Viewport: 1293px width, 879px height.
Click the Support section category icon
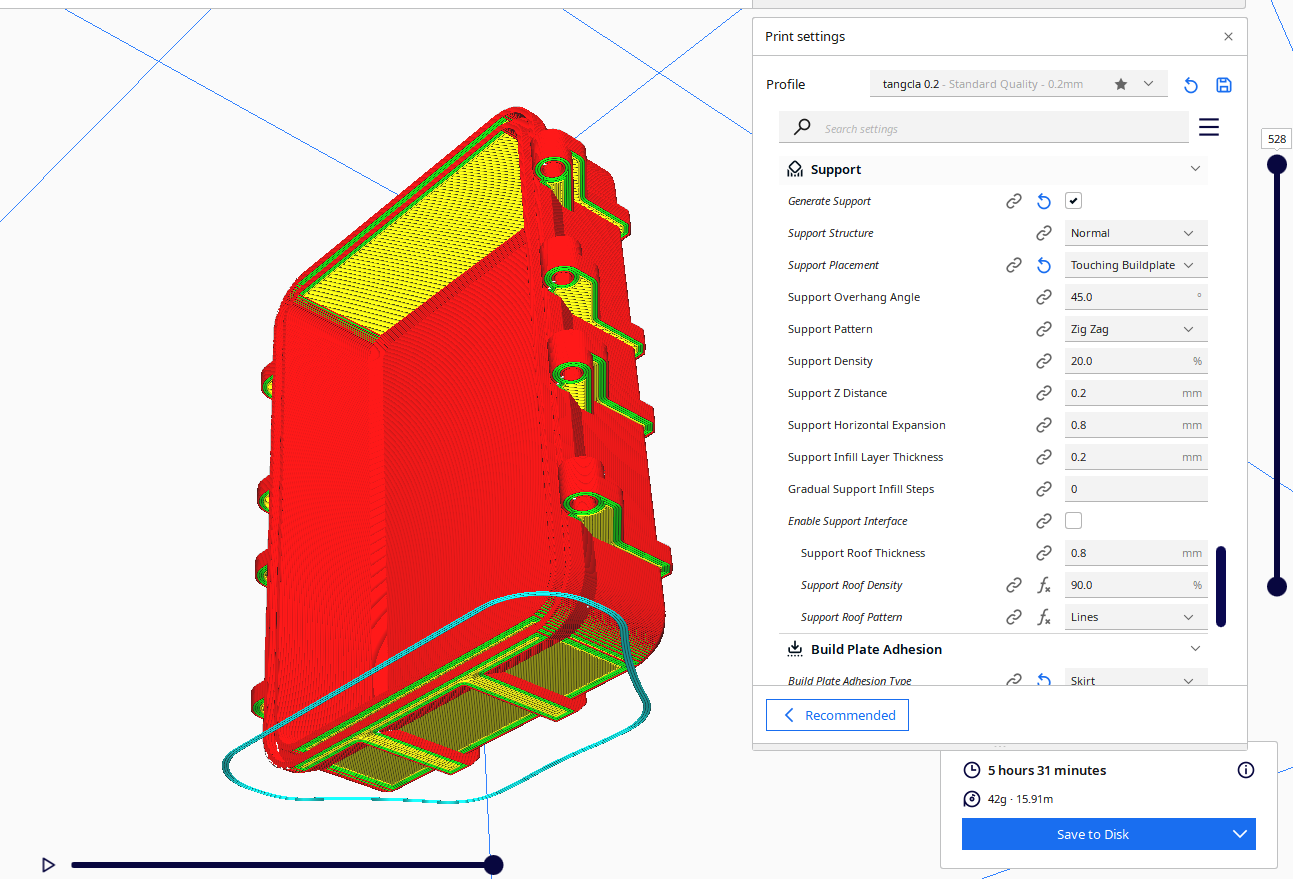point(794,169)
